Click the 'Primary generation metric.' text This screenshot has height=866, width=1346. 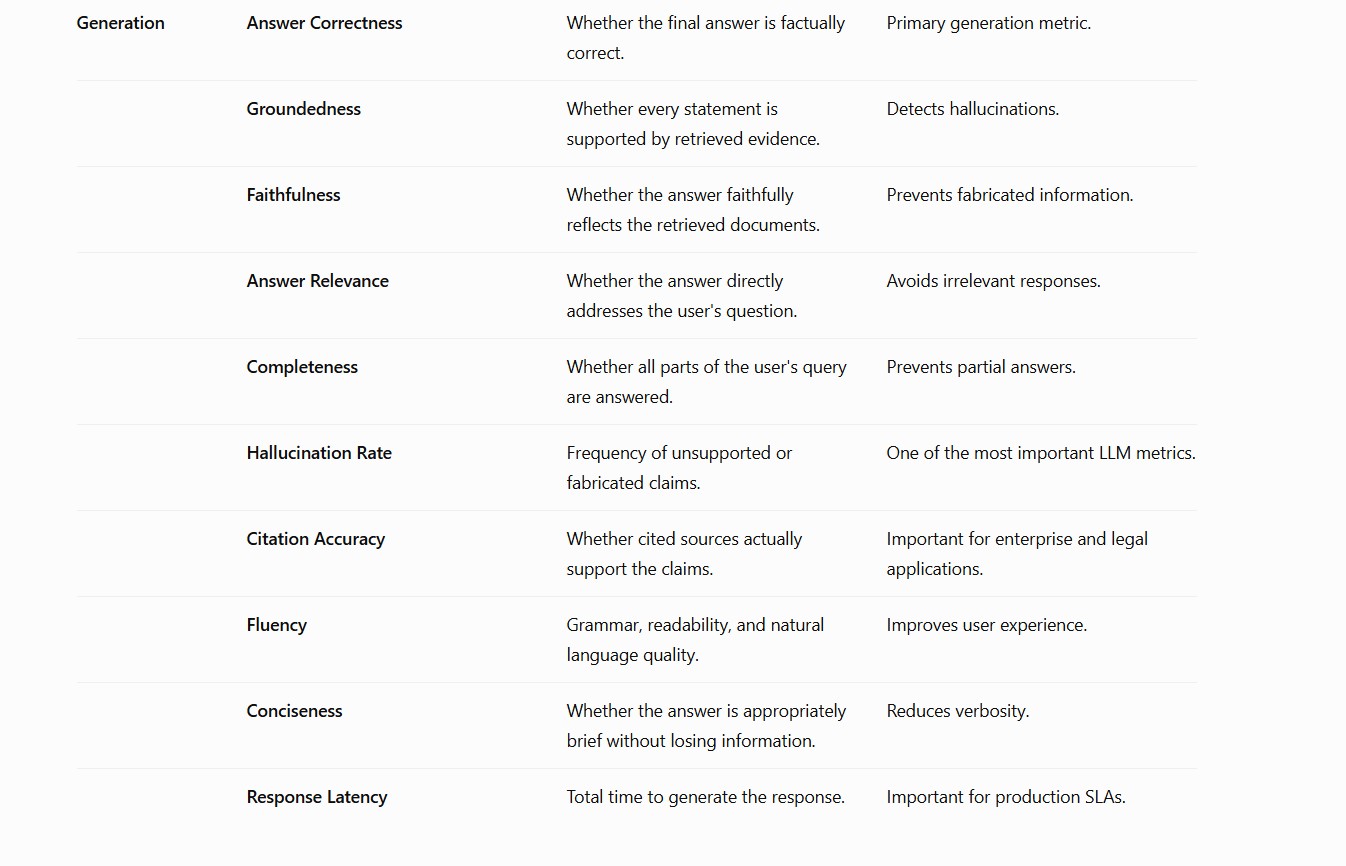tap(988, 23)
